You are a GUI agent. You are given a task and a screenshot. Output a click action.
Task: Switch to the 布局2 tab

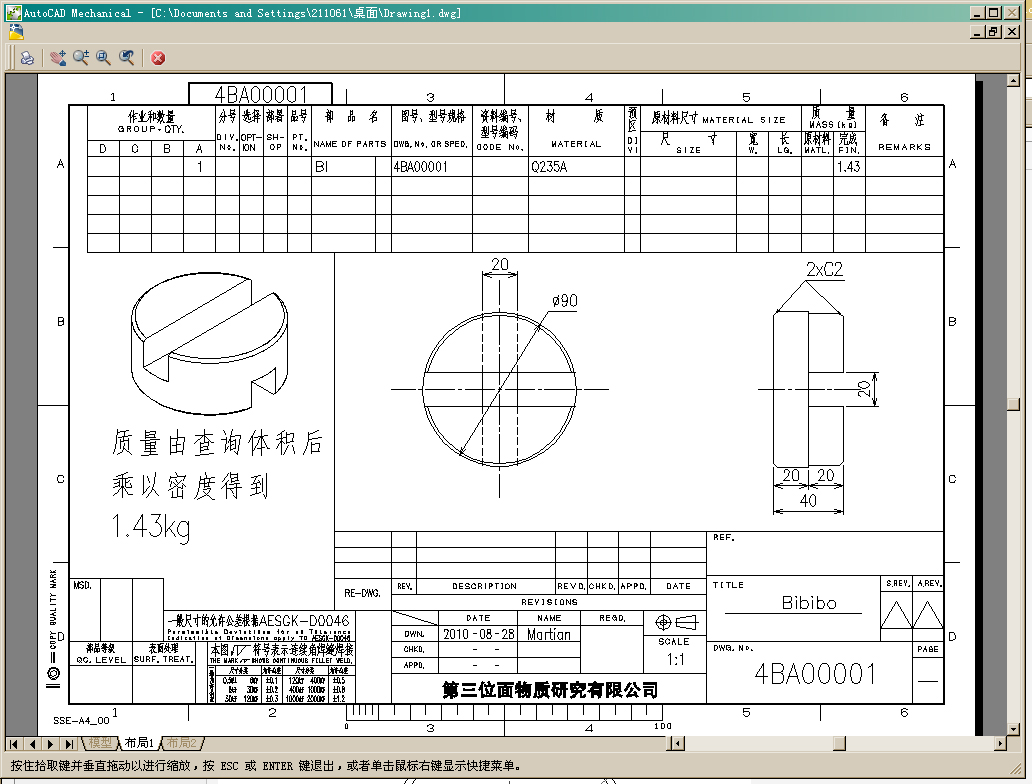click(182, 743)
